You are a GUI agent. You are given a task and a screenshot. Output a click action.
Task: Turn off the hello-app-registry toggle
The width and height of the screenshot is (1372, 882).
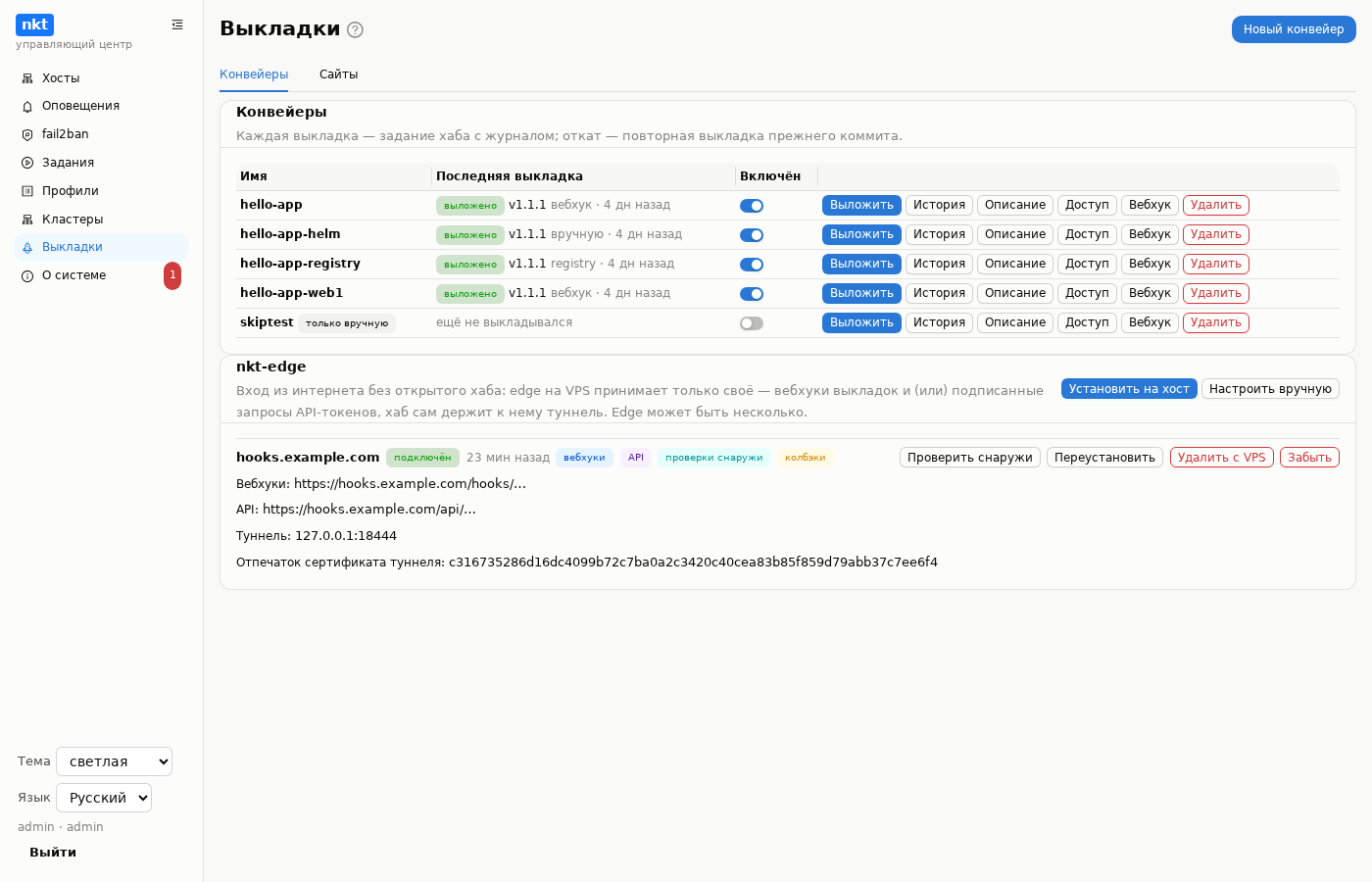pyautogui.click(x=752, y=265)
